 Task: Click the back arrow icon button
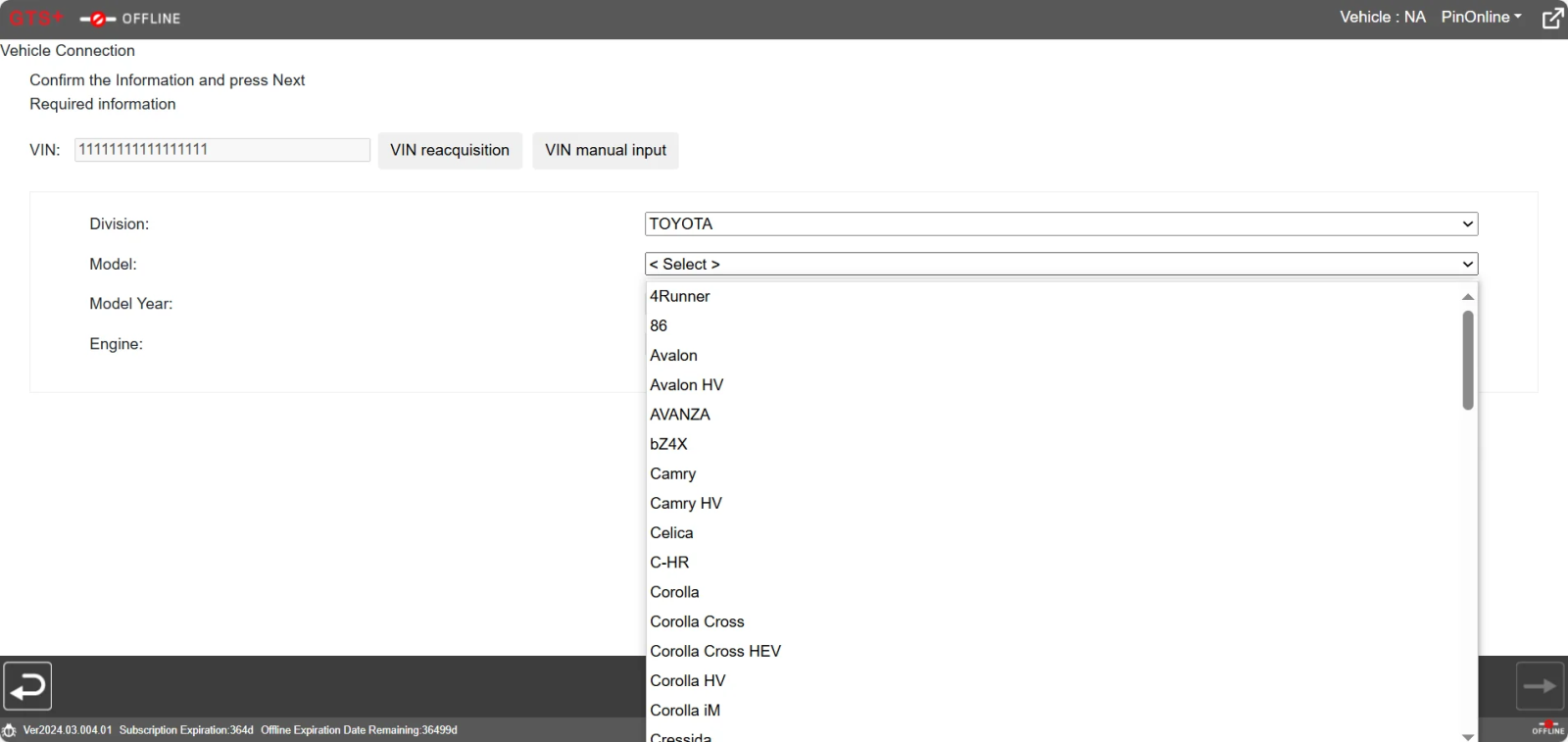(27, 686)
